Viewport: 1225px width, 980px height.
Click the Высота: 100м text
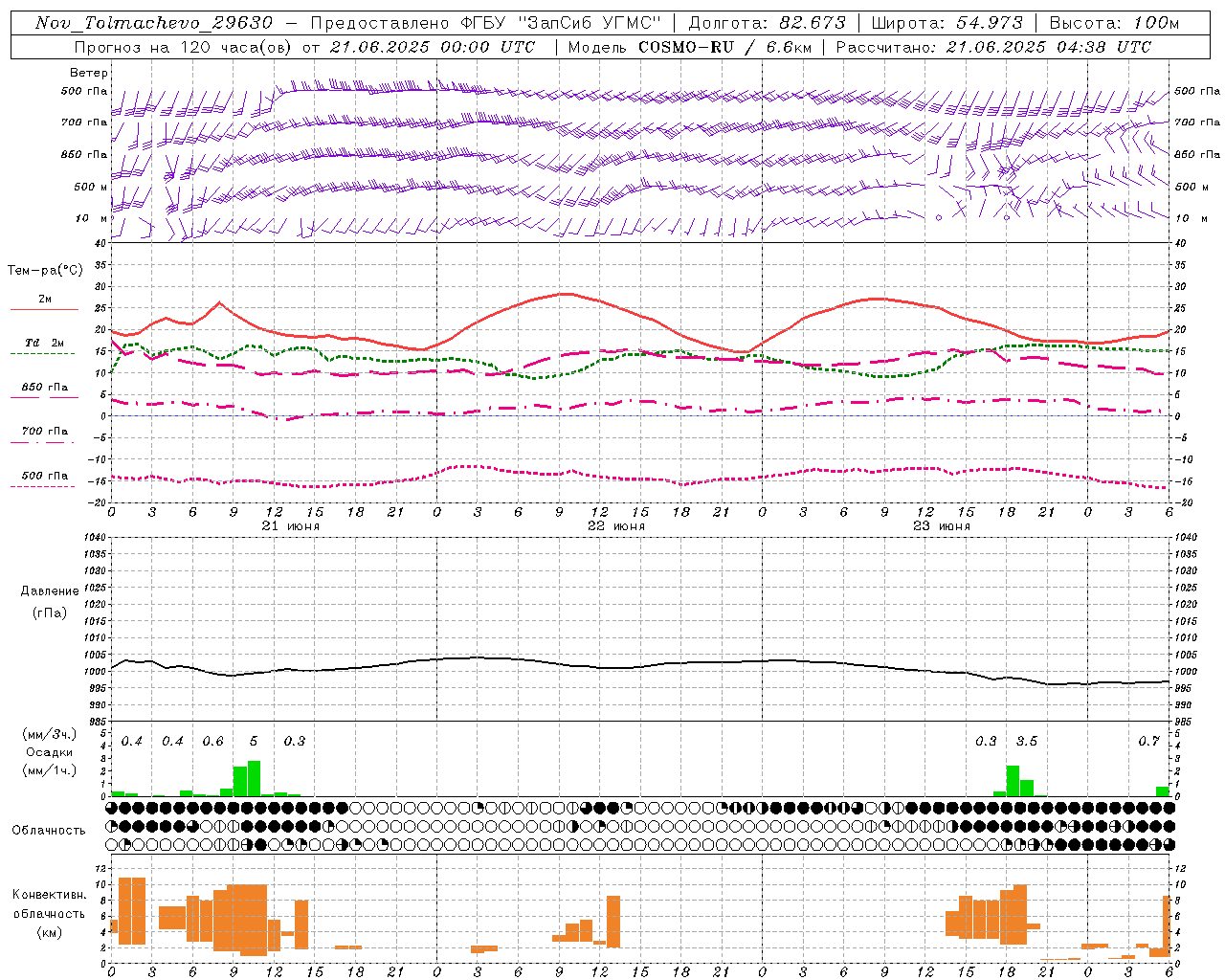[x=1114, y=23]
